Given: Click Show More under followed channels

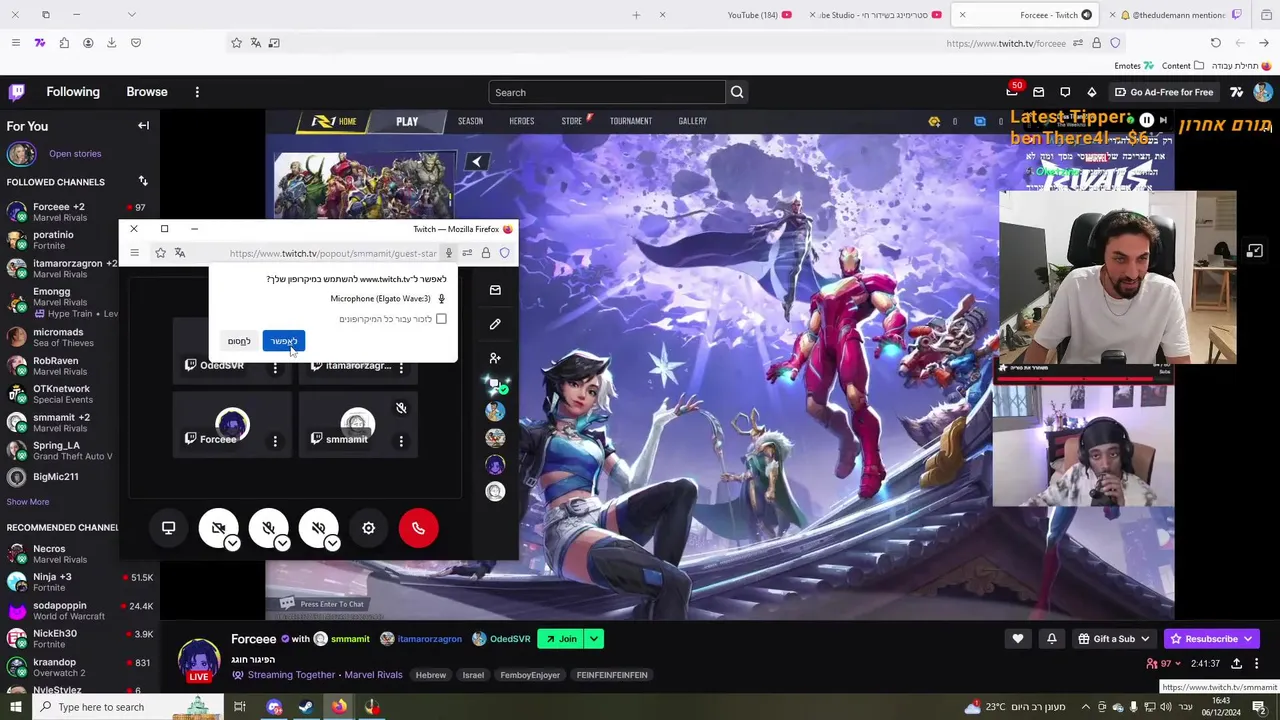Looking at the screenshot, I should click(x=28, y=502).
